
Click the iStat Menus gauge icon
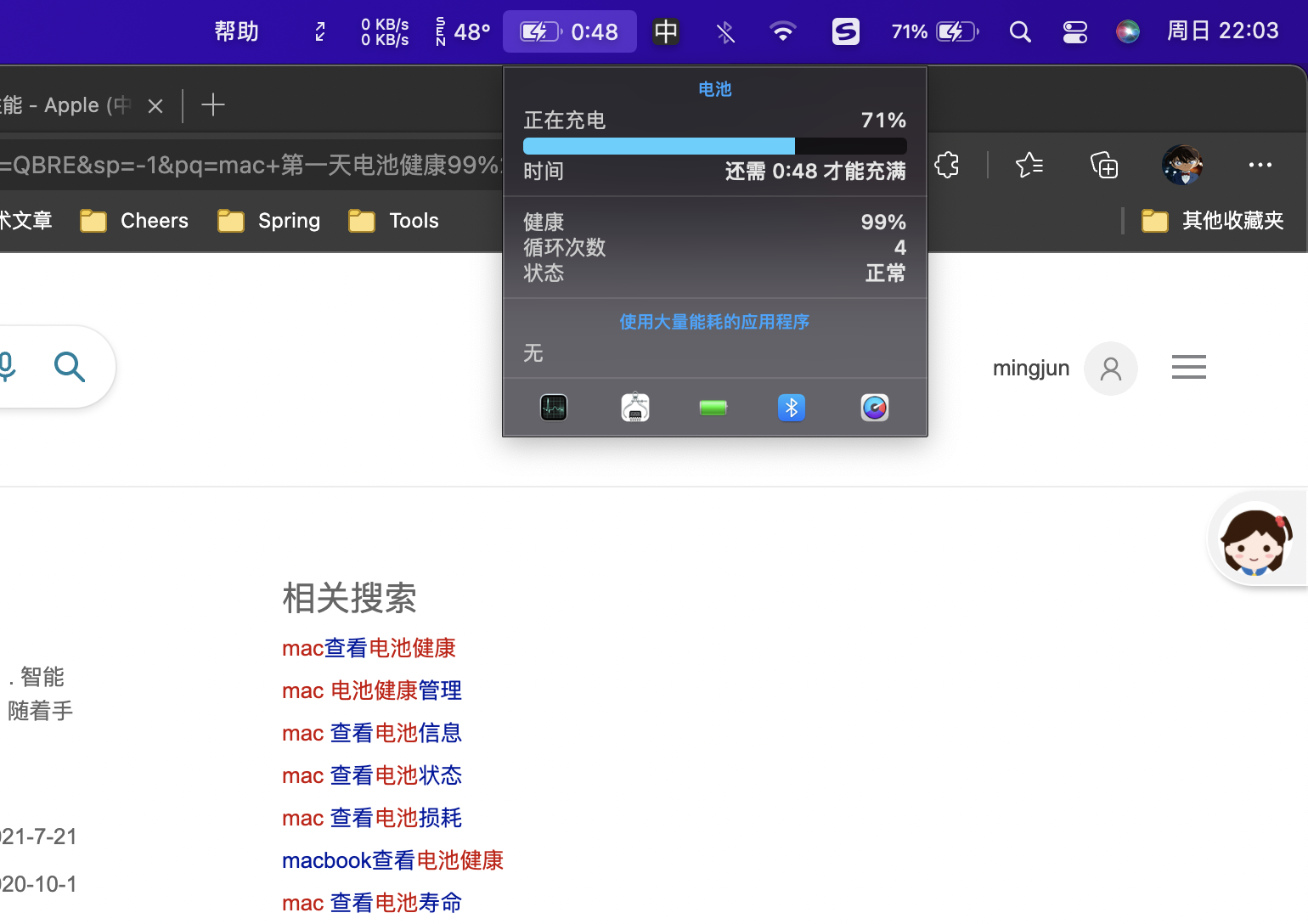(x=874, y=408)
